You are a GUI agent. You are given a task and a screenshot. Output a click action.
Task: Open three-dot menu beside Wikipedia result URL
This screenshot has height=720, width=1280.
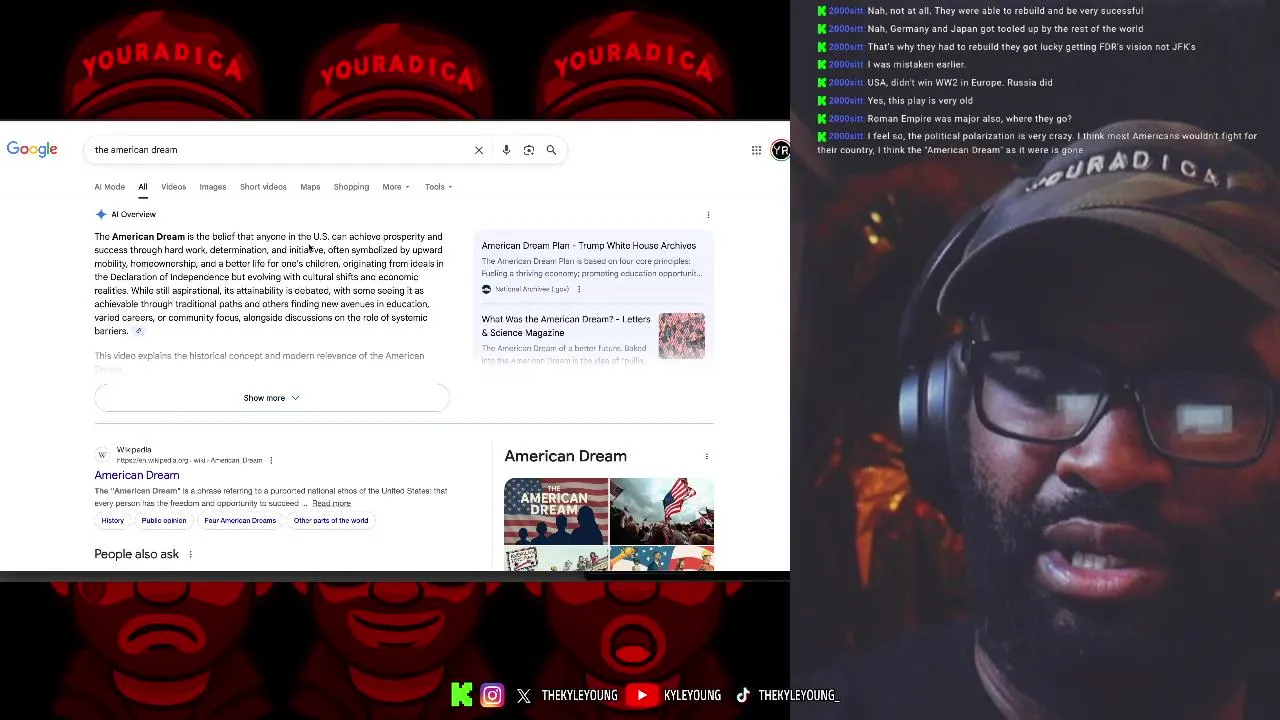pos(271,461)
